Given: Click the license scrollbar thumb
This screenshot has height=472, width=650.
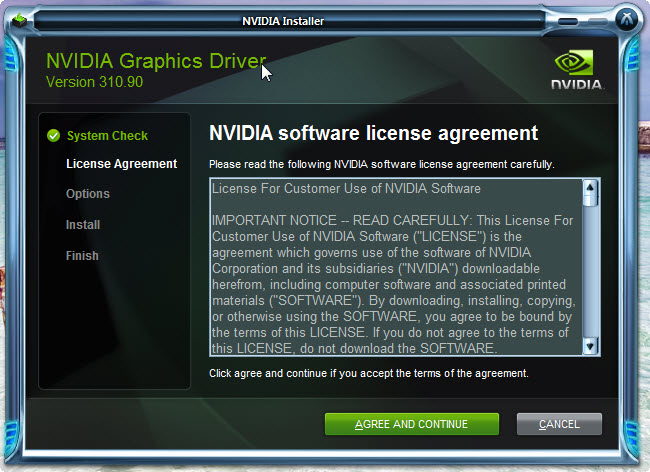Looking at the screenshot, I should [x=590, y=200].
